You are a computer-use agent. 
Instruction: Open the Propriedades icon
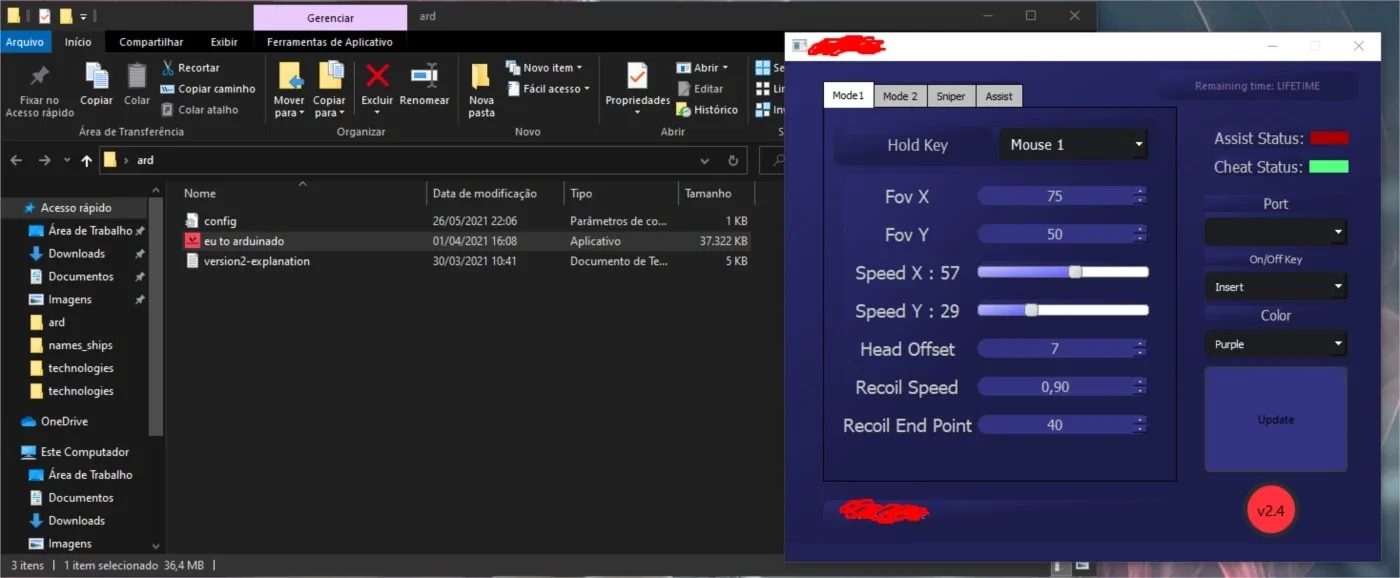coord(637,76)
